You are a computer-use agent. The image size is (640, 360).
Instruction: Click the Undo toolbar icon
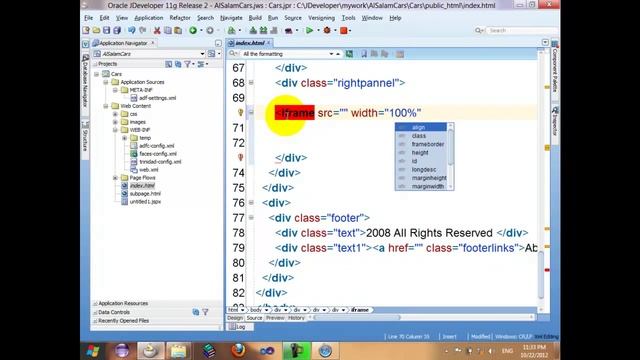(x=131, y=30)
